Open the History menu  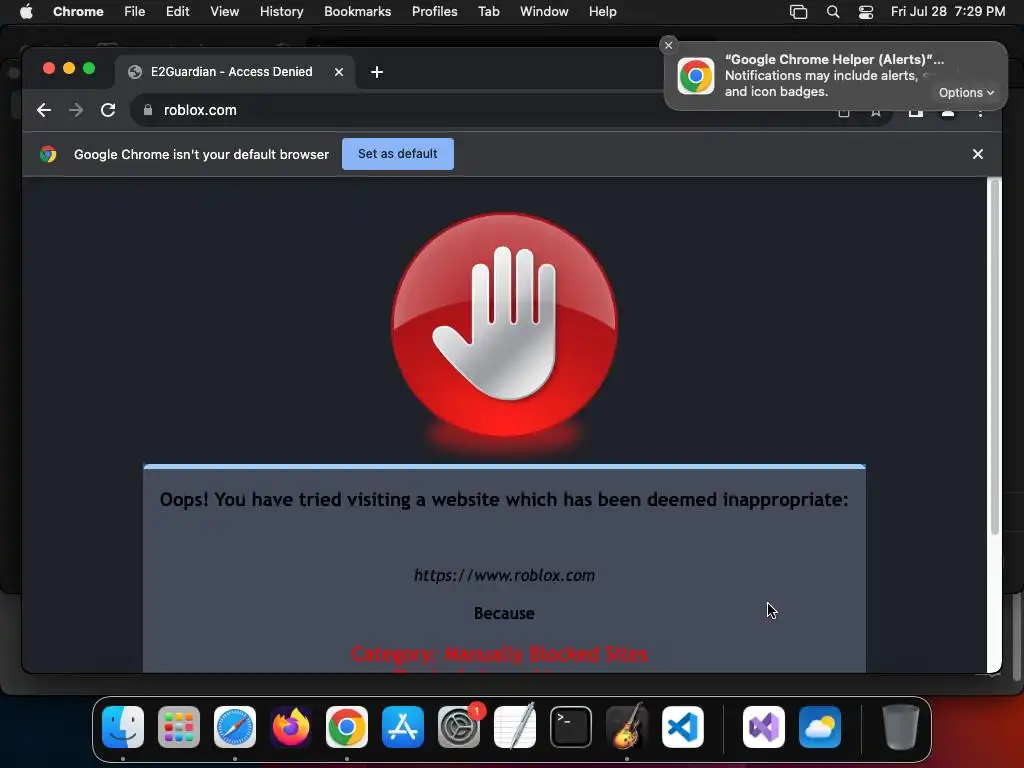[x=281, y=12]
